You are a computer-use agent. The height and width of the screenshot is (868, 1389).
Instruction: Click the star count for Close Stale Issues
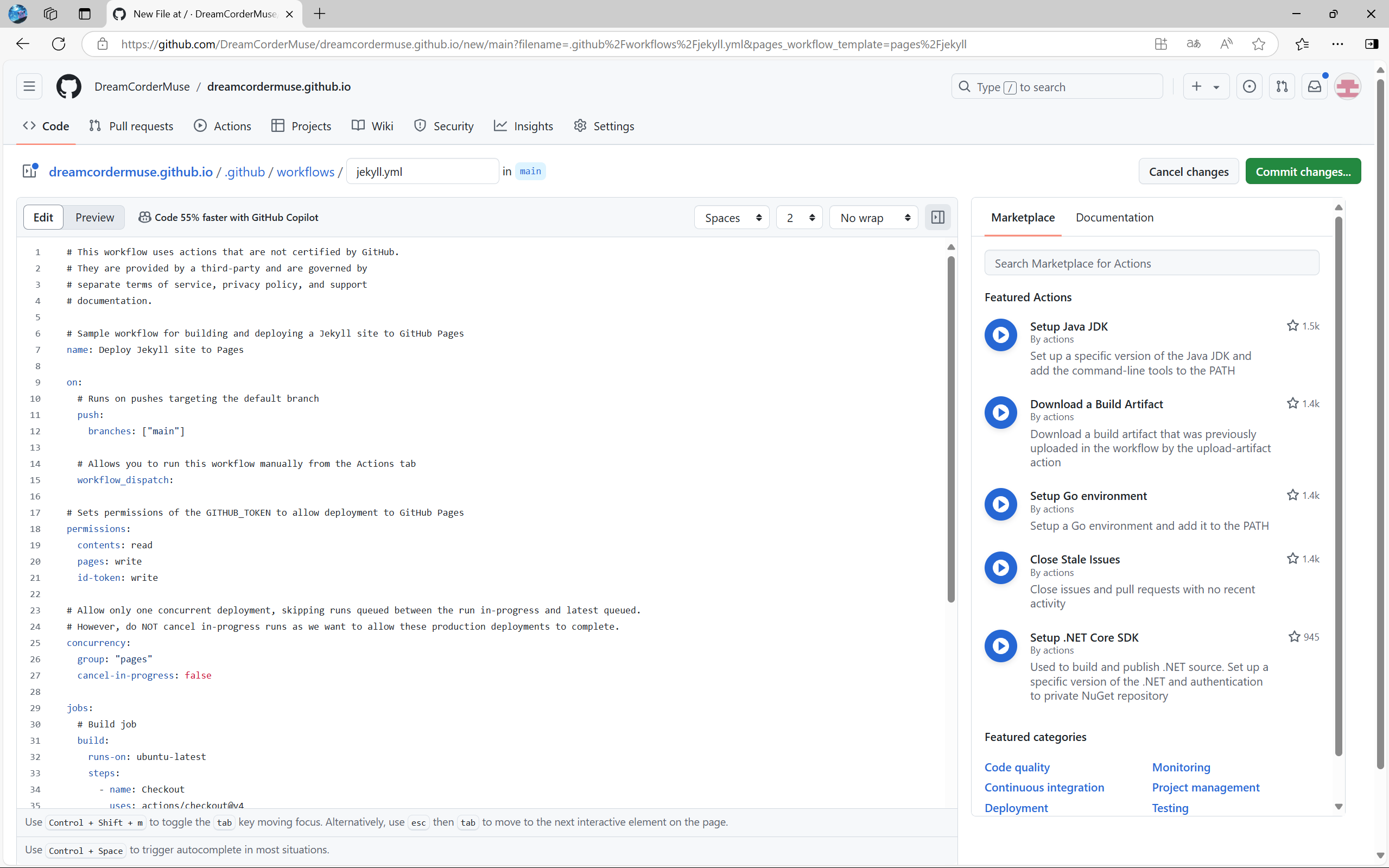(1303, 559)
